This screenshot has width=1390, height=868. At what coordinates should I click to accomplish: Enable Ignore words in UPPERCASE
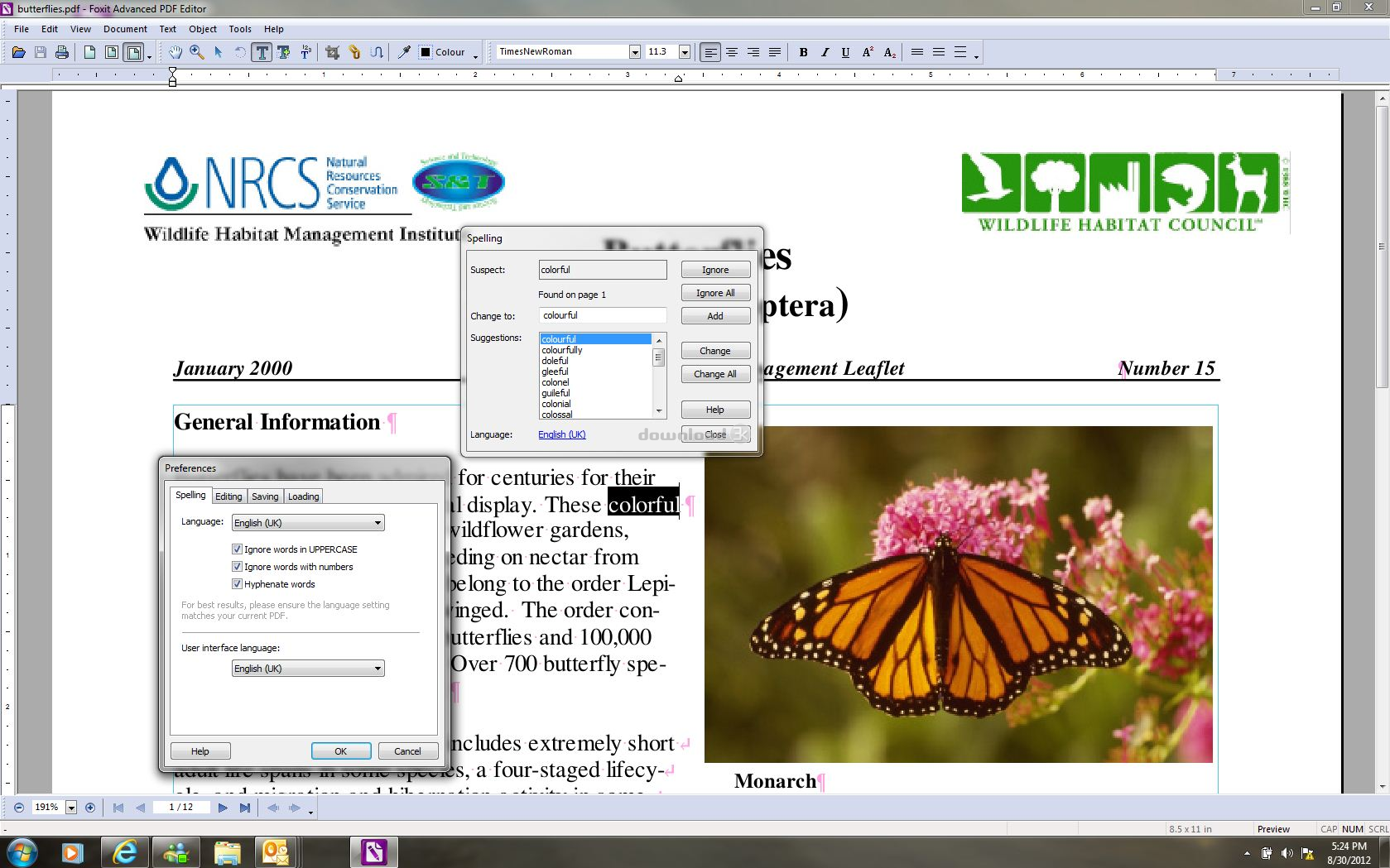pyautogui.click(x=237, y=549)
